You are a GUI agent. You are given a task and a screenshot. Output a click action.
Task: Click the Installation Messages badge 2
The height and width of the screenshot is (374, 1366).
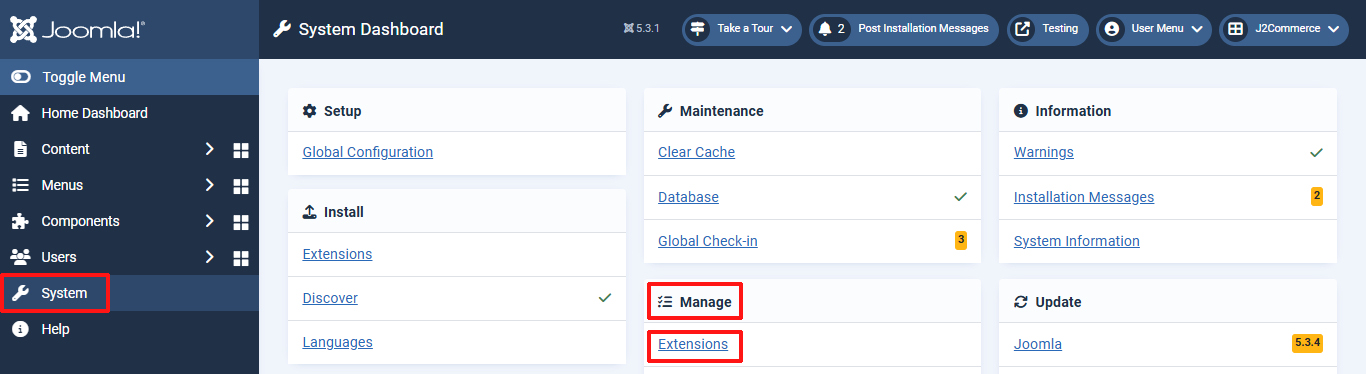click(x=1317, y=196)
